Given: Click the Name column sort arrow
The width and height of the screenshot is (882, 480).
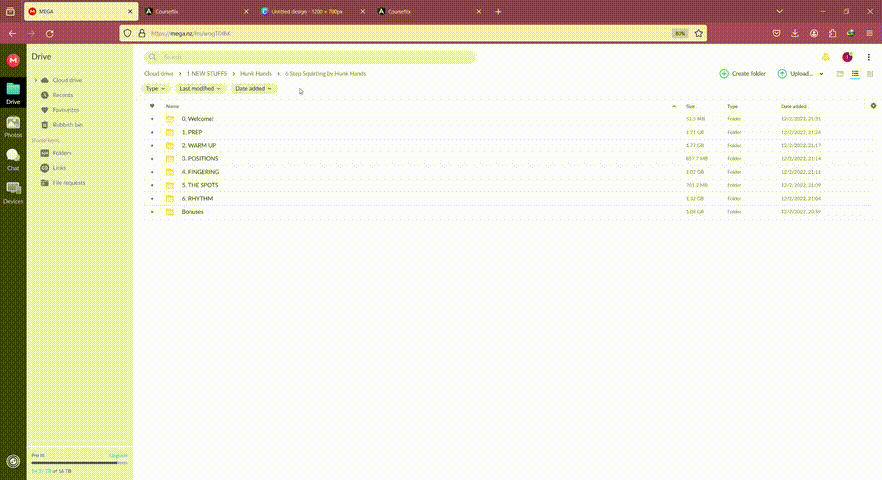Looking at the screenshot, I should click(x=674, y=106).
